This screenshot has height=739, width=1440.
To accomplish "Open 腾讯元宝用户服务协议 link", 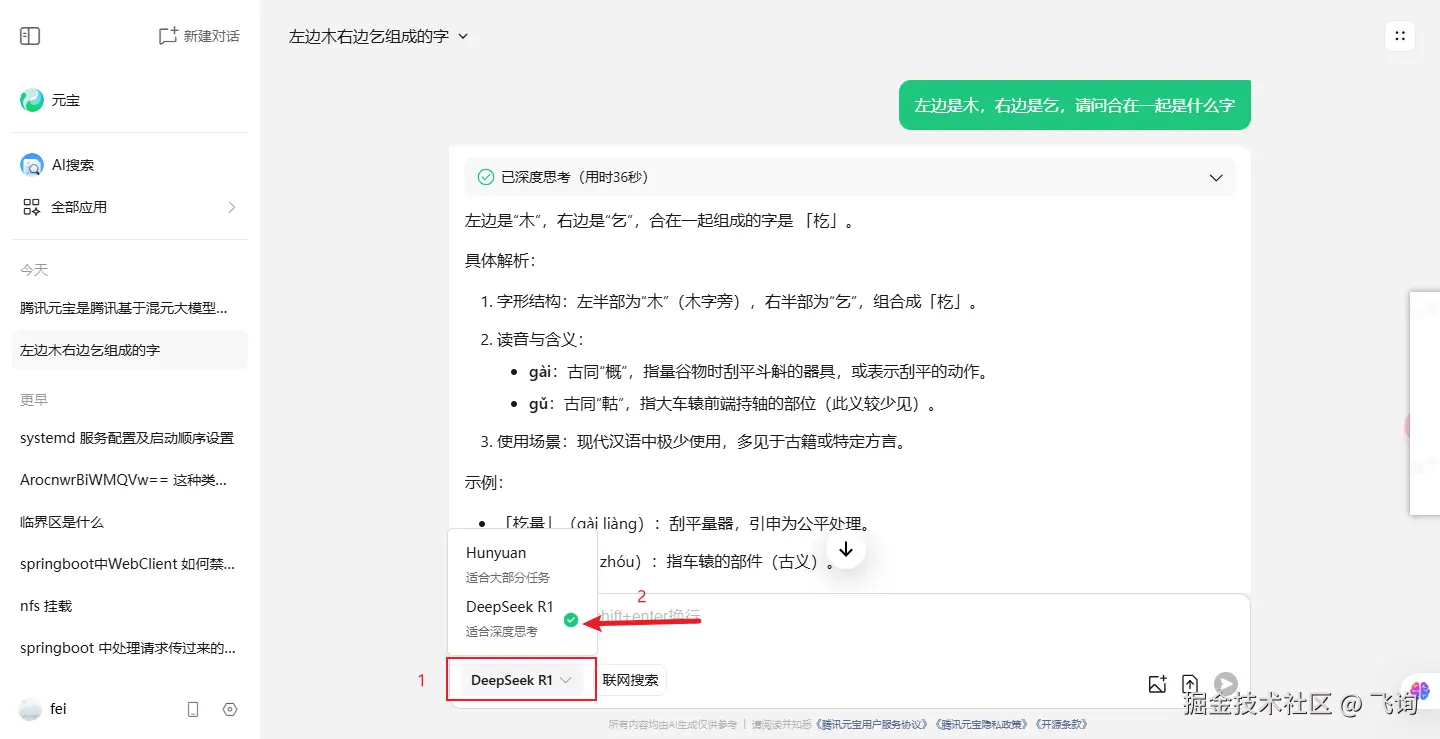I will (x=873, y=724).
